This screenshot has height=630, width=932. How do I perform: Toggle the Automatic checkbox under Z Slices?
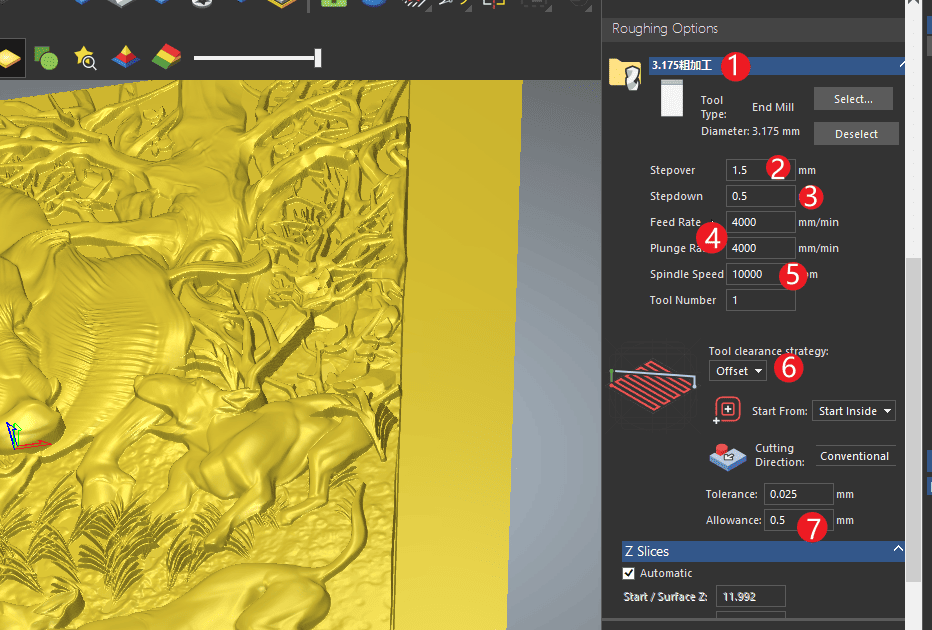(x=629, y=573)
